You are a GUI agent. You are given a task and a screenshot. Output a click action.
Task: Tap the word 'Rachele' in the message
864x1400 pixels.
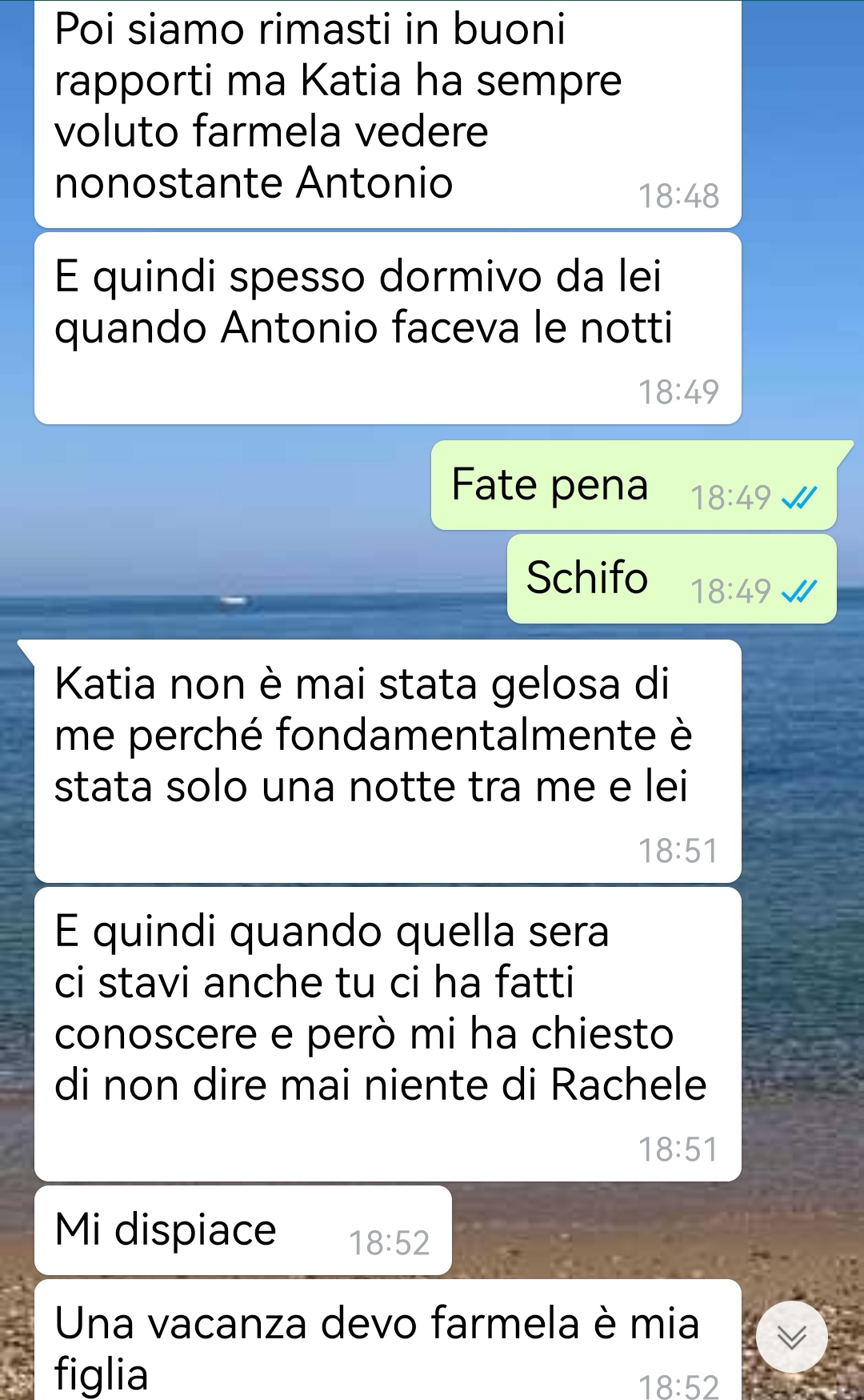pos(629,1085)
